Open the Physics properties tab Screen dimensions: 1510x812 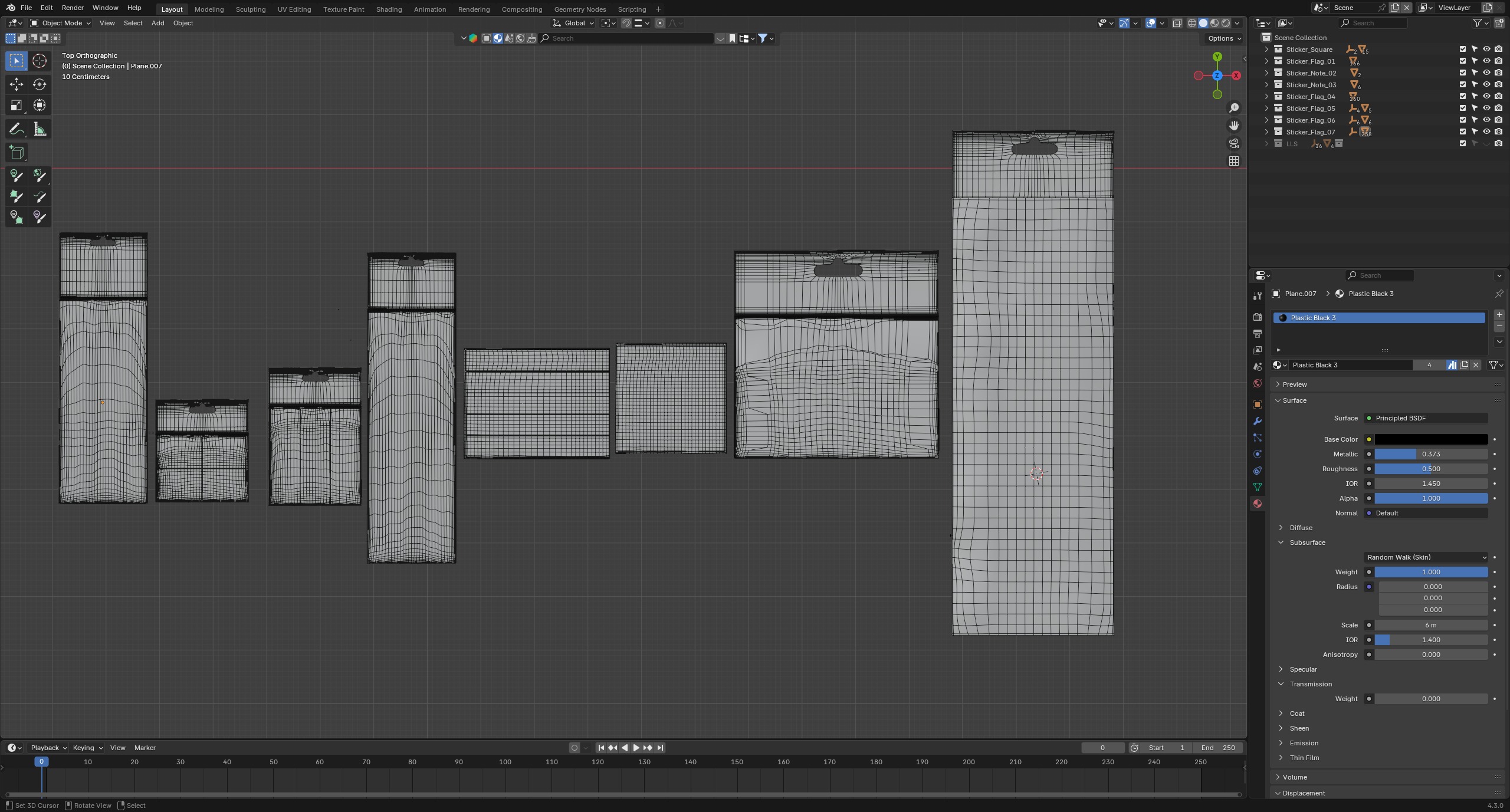tap(1258, 454)
